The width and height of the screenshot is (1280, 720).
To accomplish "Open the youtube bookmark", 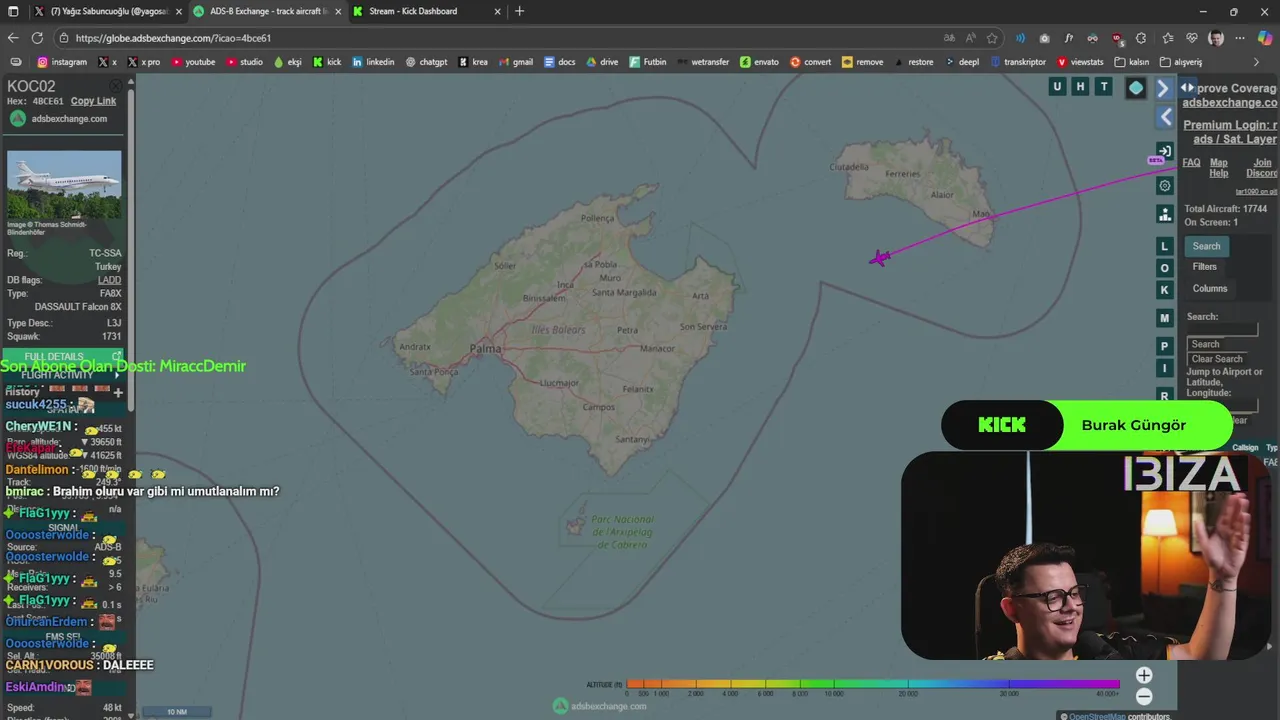I will [194, 62].
